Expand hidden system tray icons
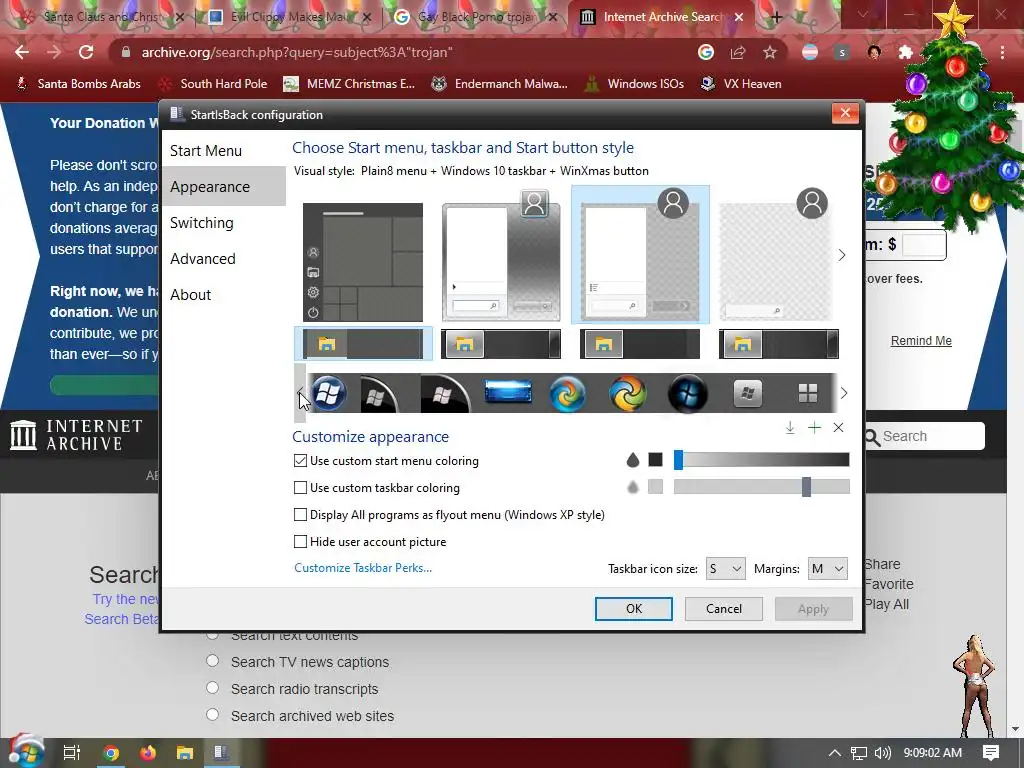The image size is (1024, 768). 835,753
